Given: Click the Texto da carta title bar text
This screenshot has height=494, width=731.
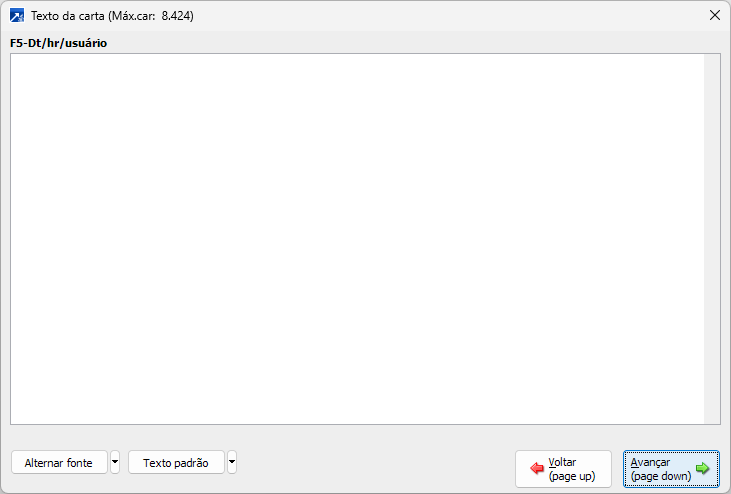Looking at the screenshot, I should pyautogui.click(x=112, y=16).
